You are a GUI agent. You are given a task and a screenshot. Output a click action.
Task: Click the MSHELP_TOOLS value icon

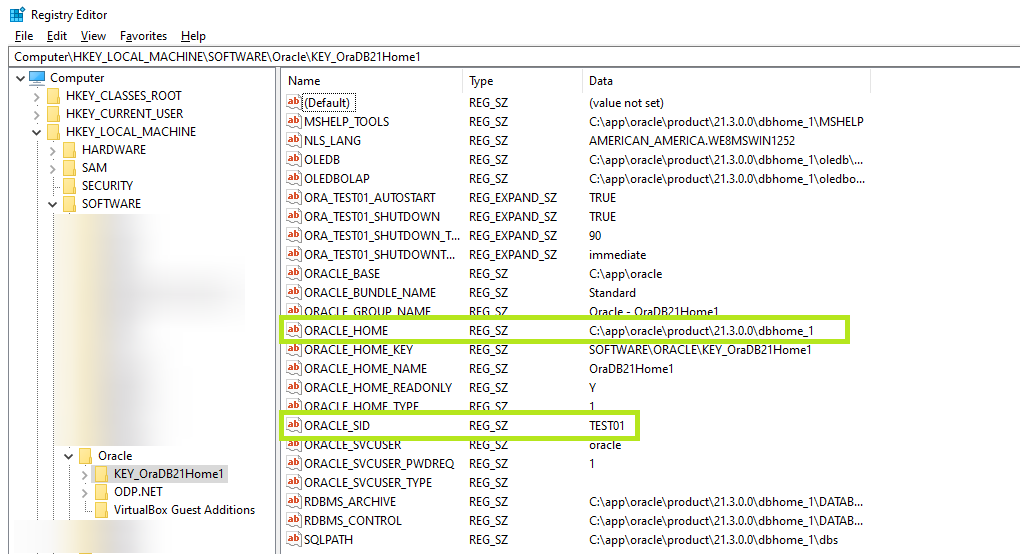click(x=293, y=121)
